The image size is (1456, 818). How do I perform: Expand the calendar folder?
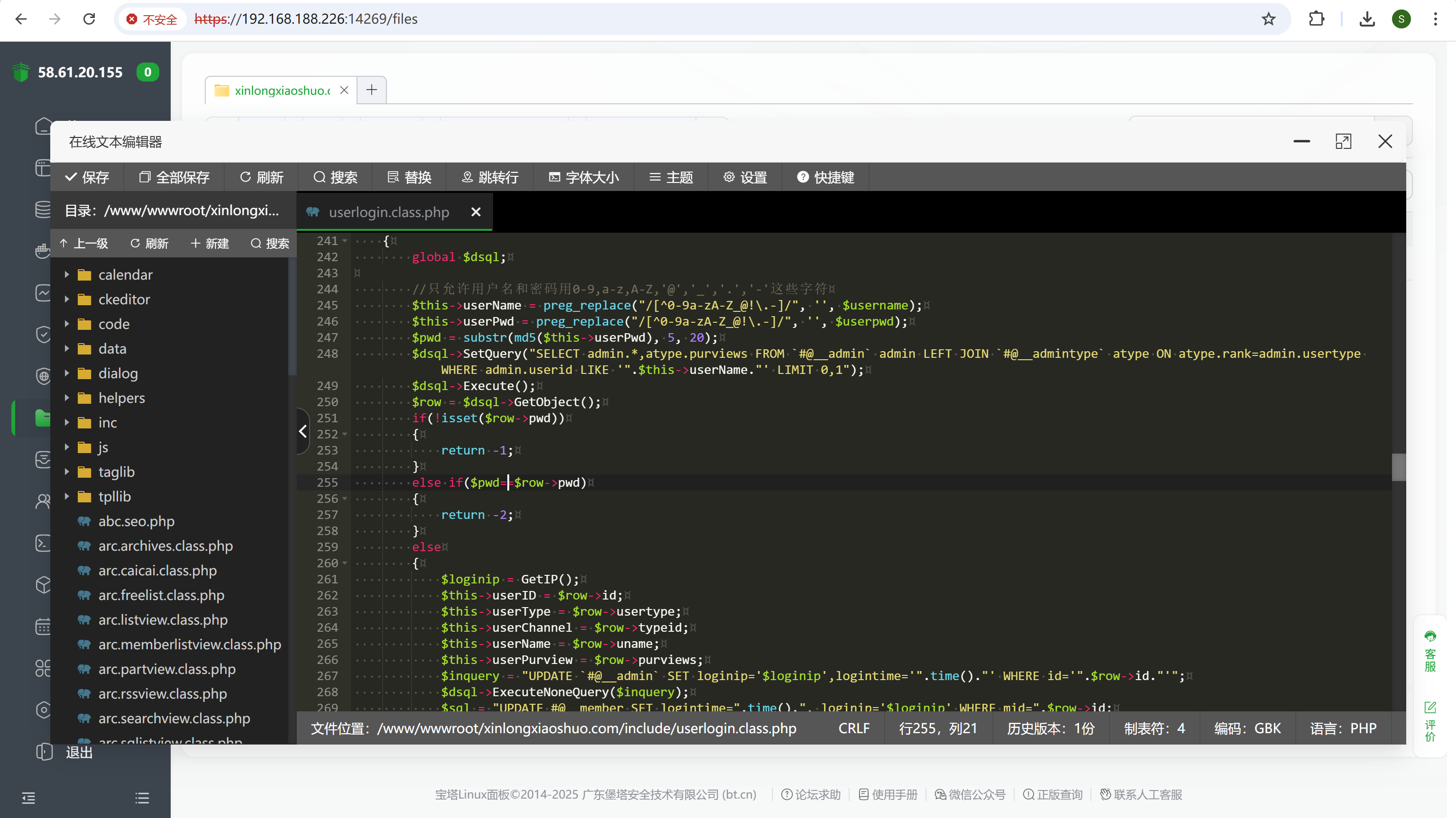pos(67,274)
